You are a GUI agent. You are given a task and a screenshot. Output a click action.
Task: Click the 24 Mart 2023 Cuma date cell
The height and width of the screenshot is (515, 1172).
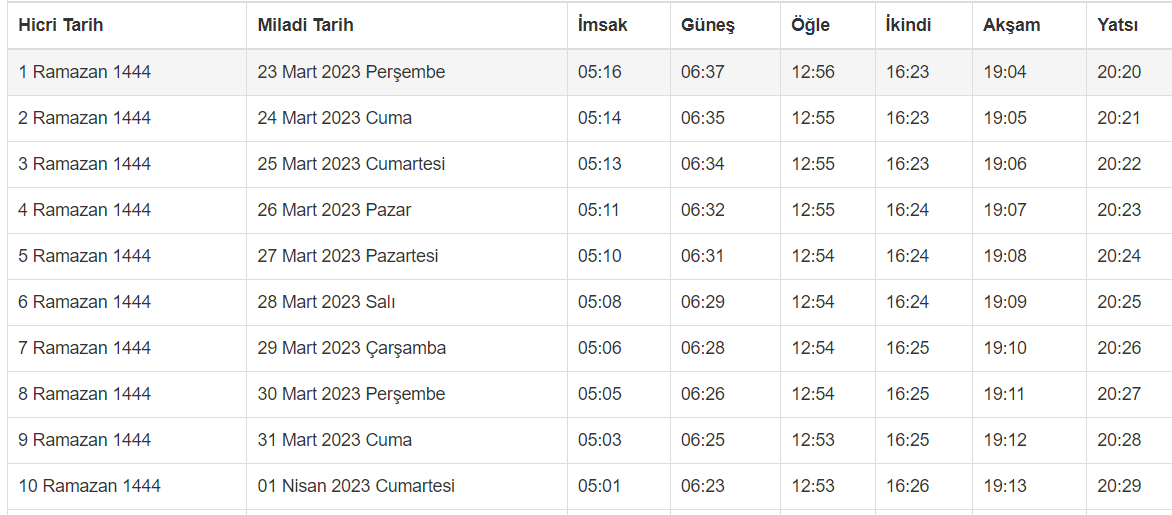[335, 118]
